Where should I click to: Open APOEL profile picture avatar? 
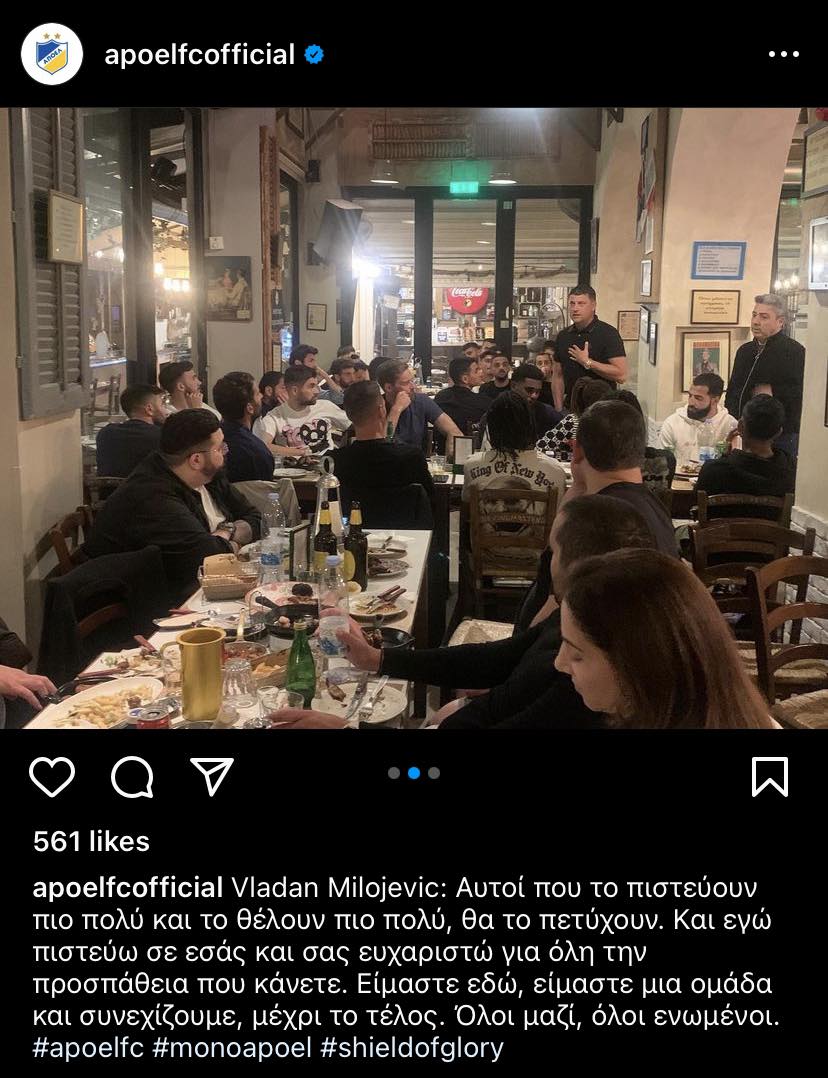point(52,54)
